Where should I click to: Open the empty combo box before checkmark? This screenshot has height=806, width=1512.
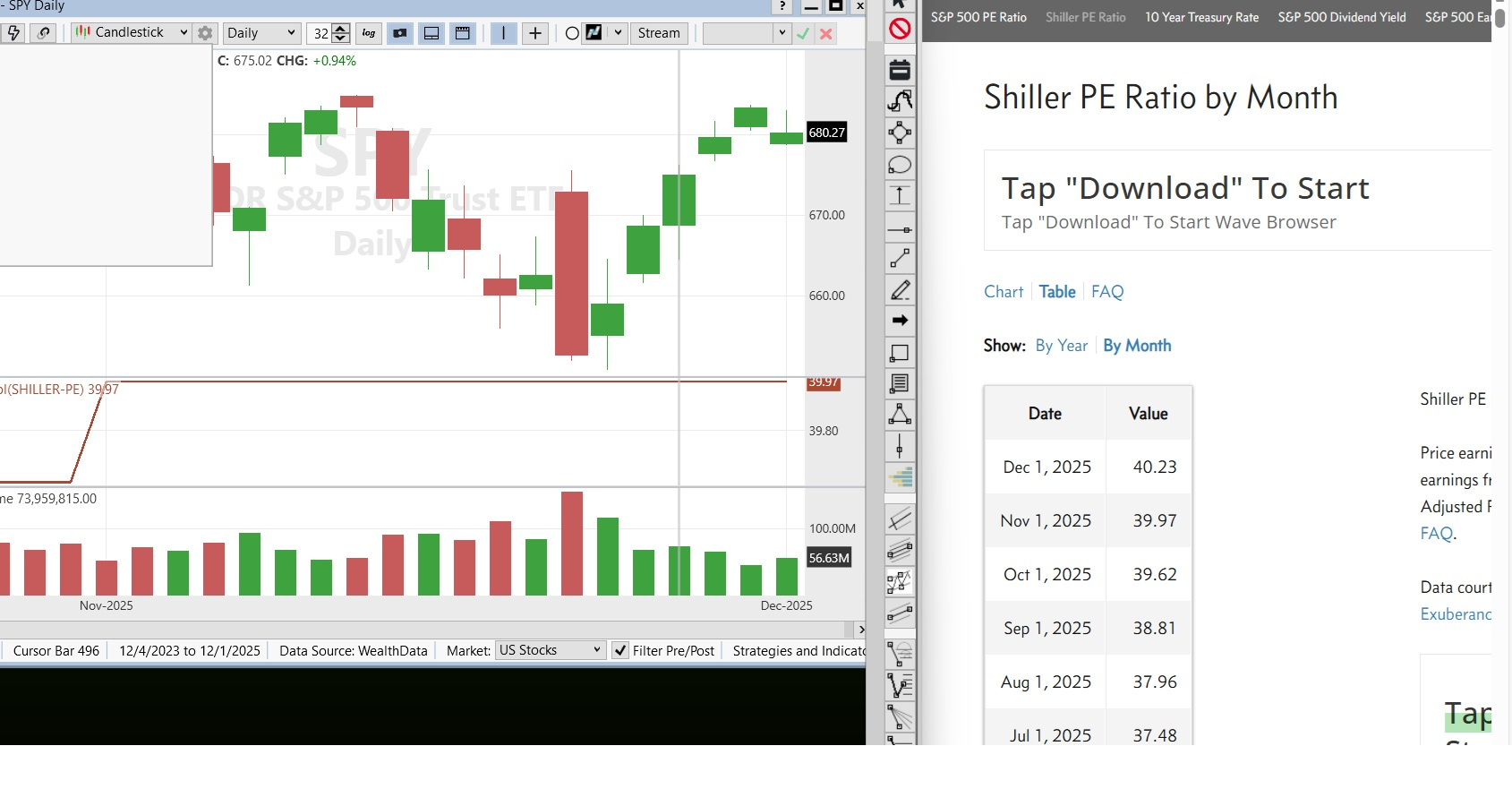(x=746, y=33)
